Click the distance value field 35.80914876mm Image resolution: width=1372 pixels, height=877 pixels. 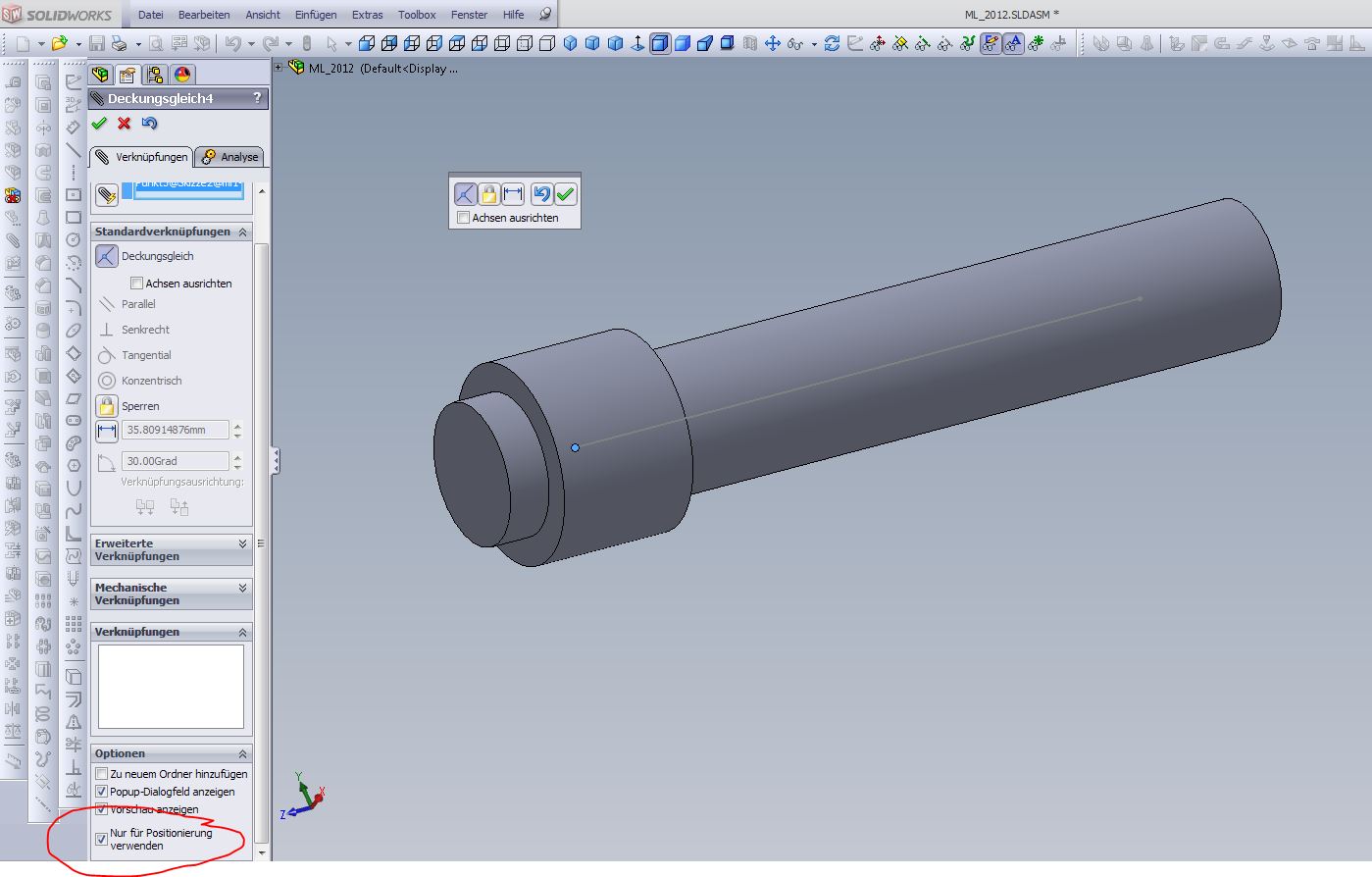click(x=176, y=430)
